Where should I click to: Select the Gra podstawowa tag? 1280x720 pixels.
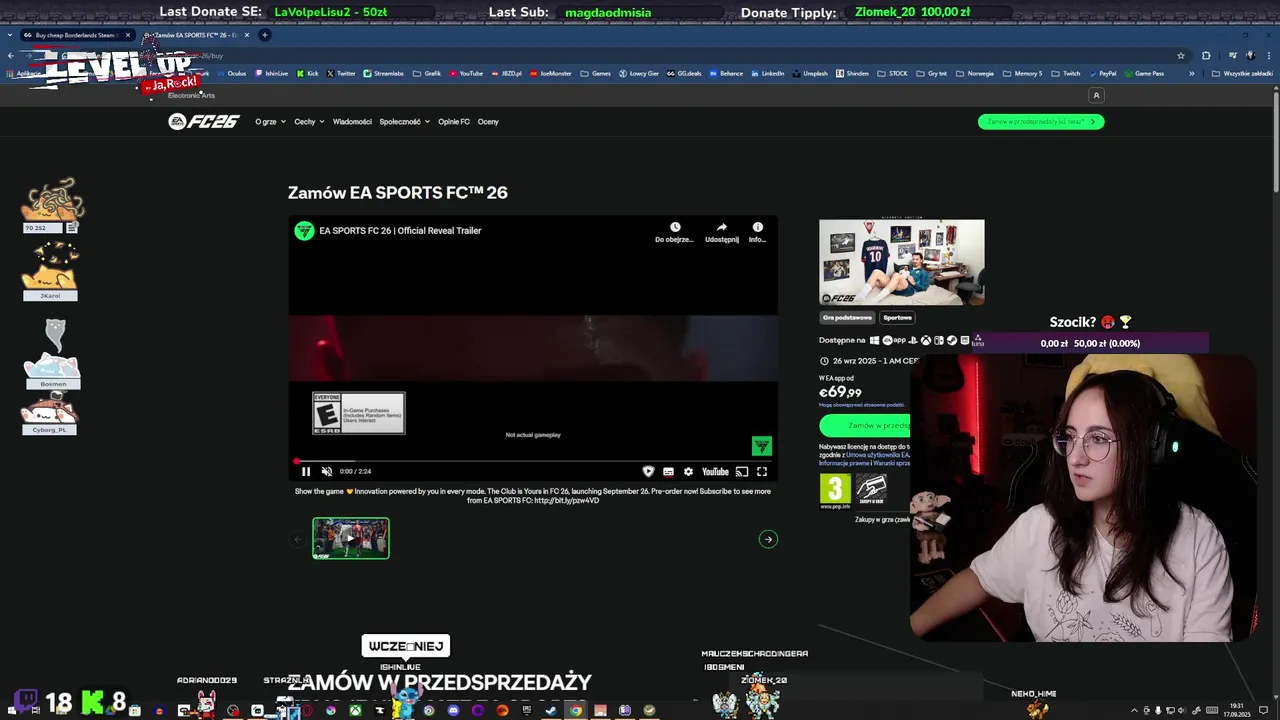pos(847,318)
